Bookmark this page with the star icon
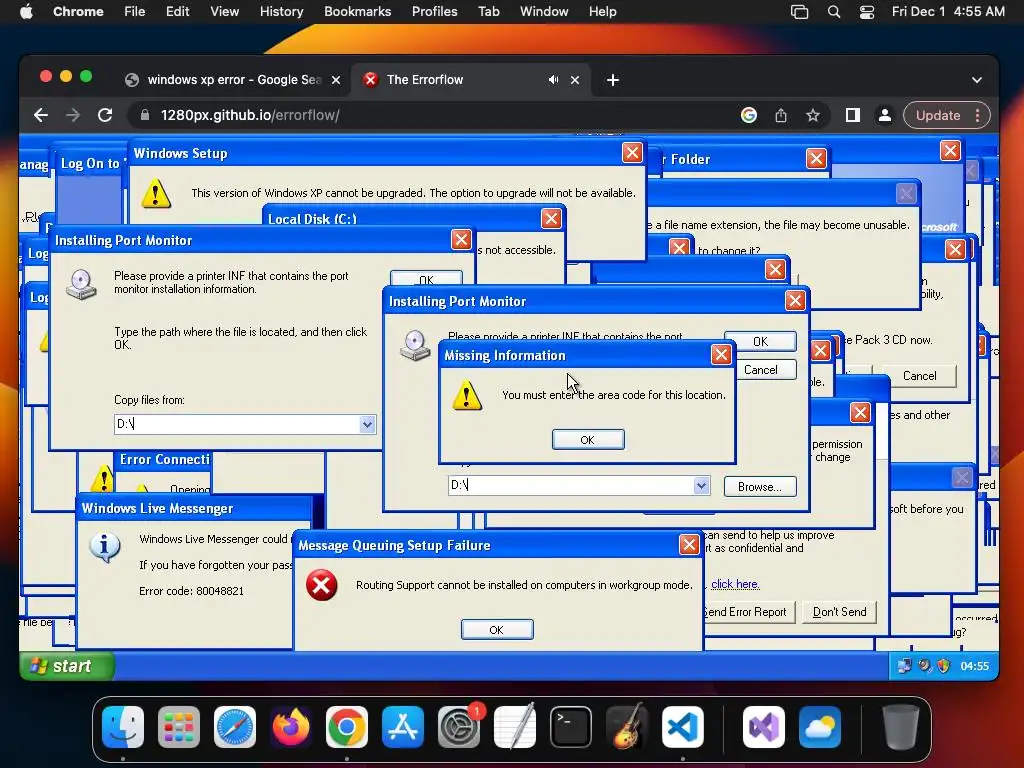1024x768 pixels. [812, 116]
